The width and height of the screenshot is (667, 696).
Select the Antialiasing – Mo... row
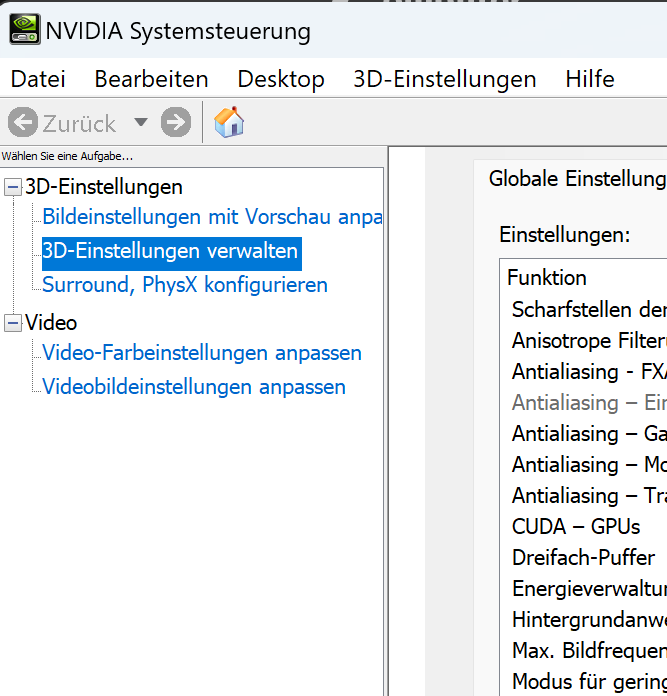tap(588, 465)
